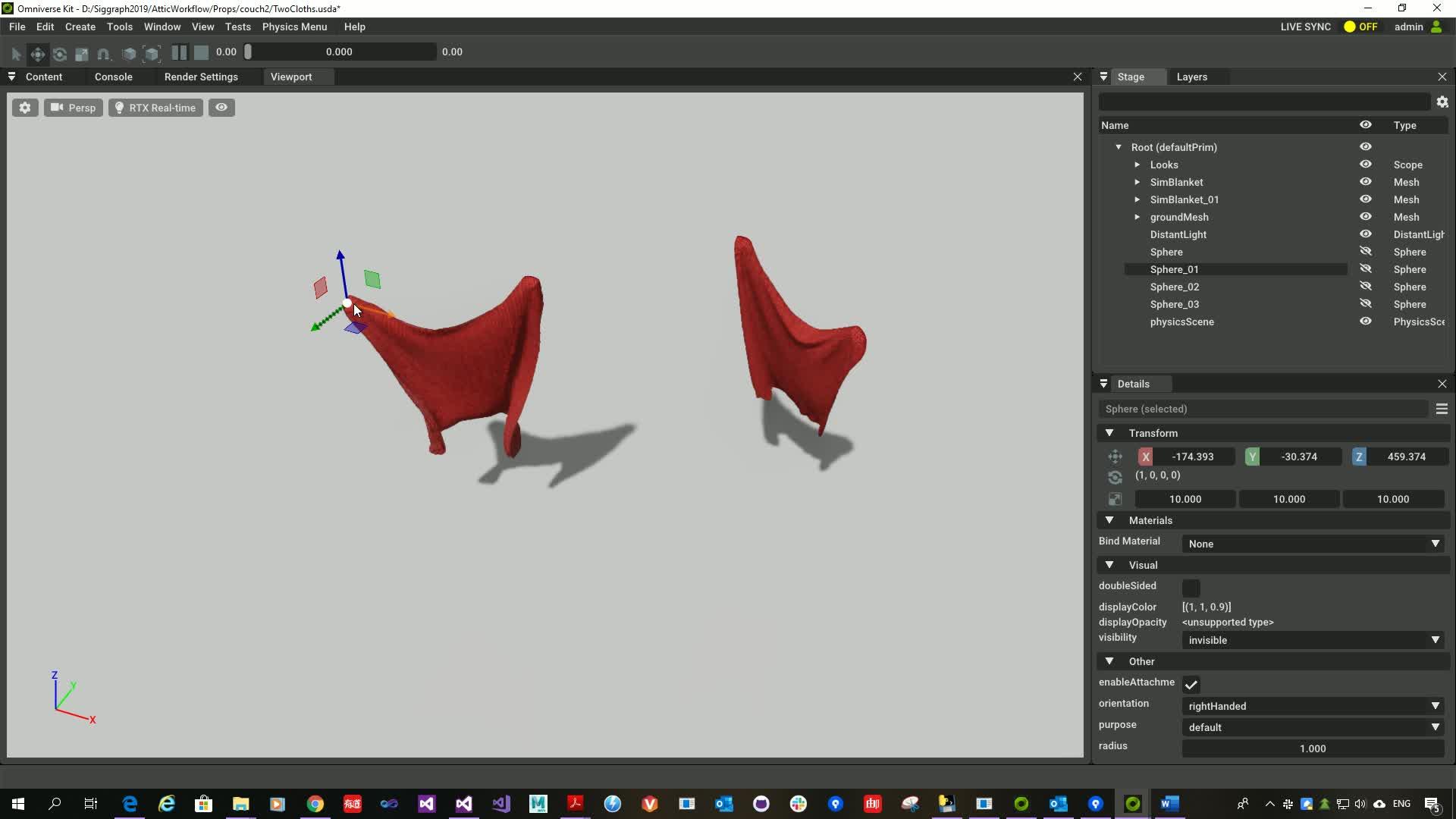Select the Rotate tool in the toolbar
Image resolution: width=1456 pixels, height=819 pixels.
click(59, 52)
